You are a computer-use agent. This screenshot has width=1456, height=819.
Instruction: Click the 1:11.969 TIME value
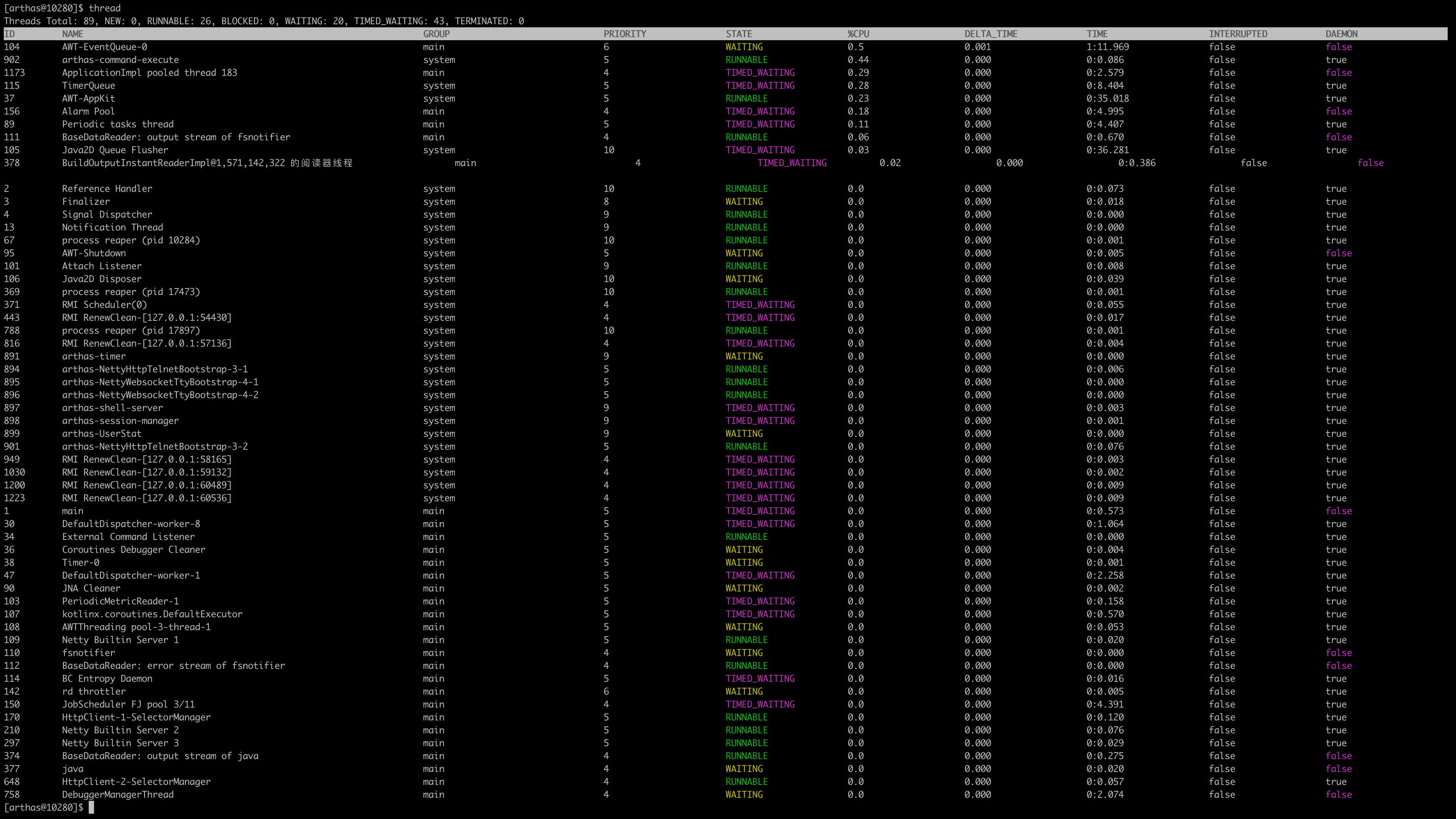(x=1107, y=47)
